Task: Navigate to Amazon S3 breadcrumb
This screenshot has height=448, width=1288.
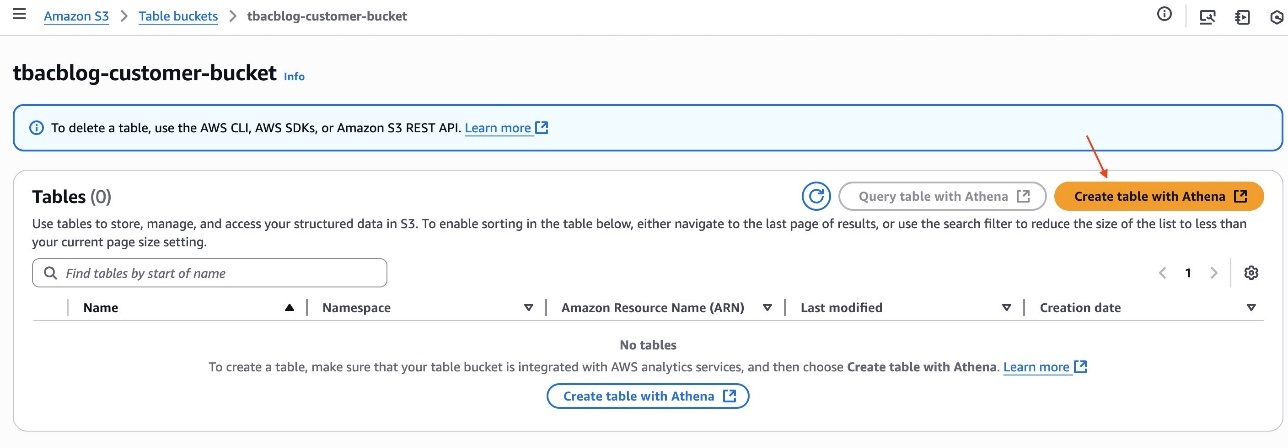Action: click(76, 17)
